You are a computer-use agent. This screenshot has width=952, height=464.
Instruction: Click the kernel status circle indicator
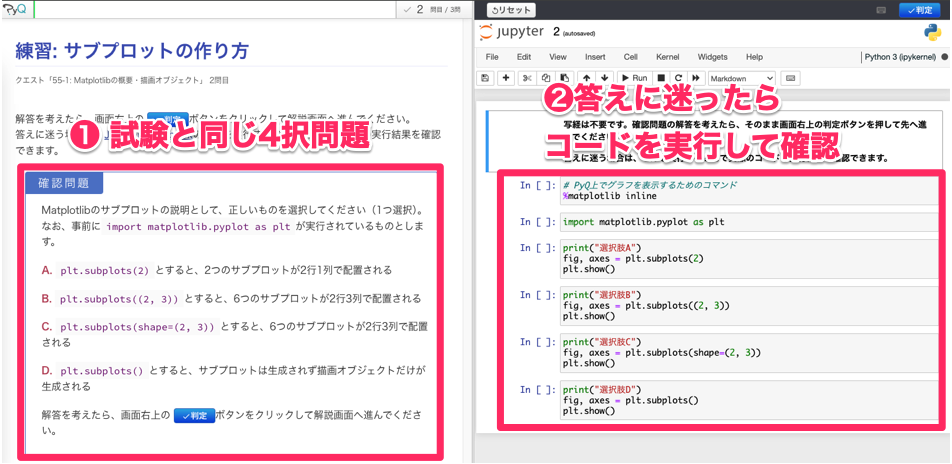pos(944,57)
